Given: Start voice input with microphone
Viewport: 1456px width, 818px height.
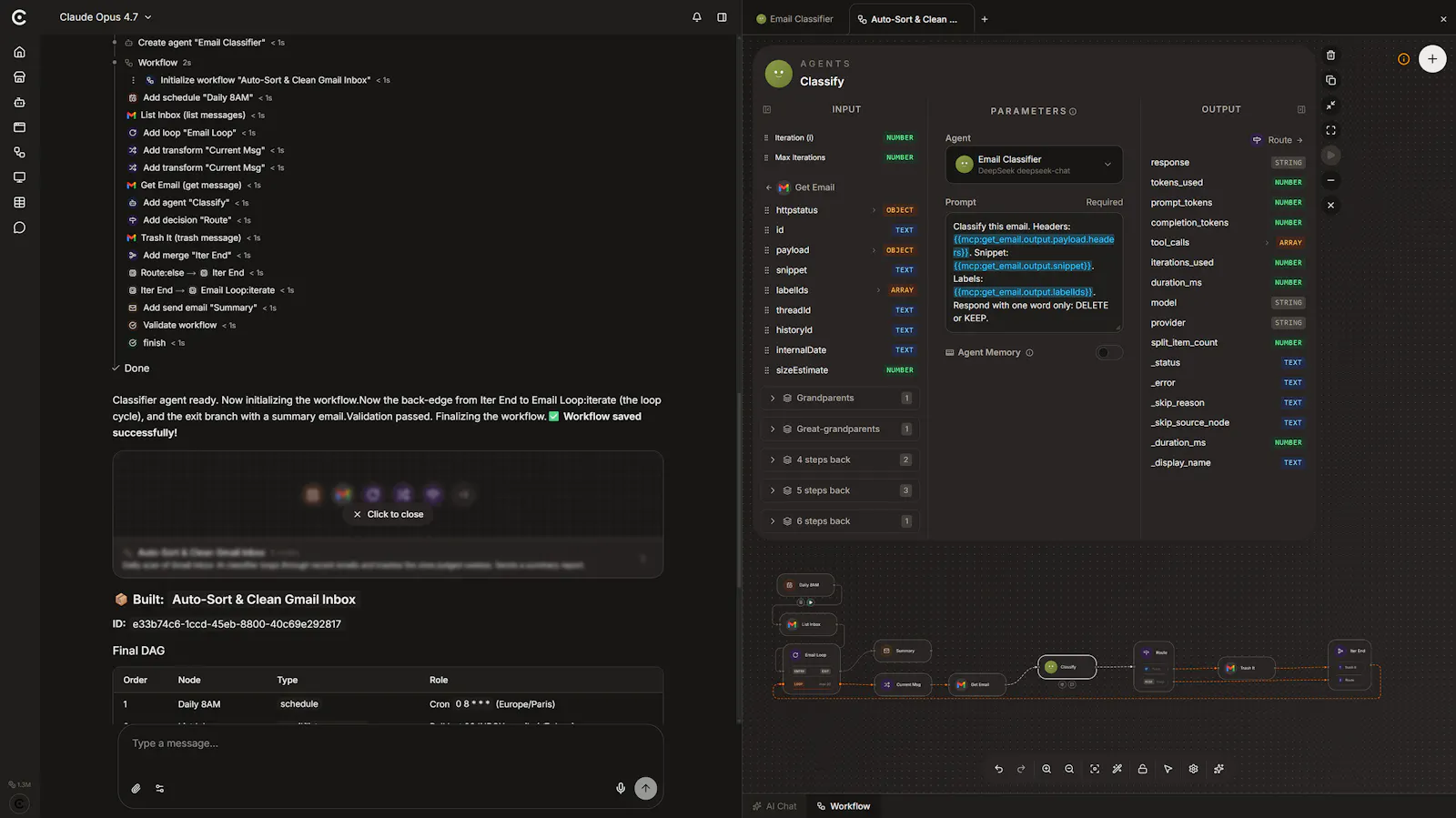Looking at the screenshot, I should (x=621, y=789).
